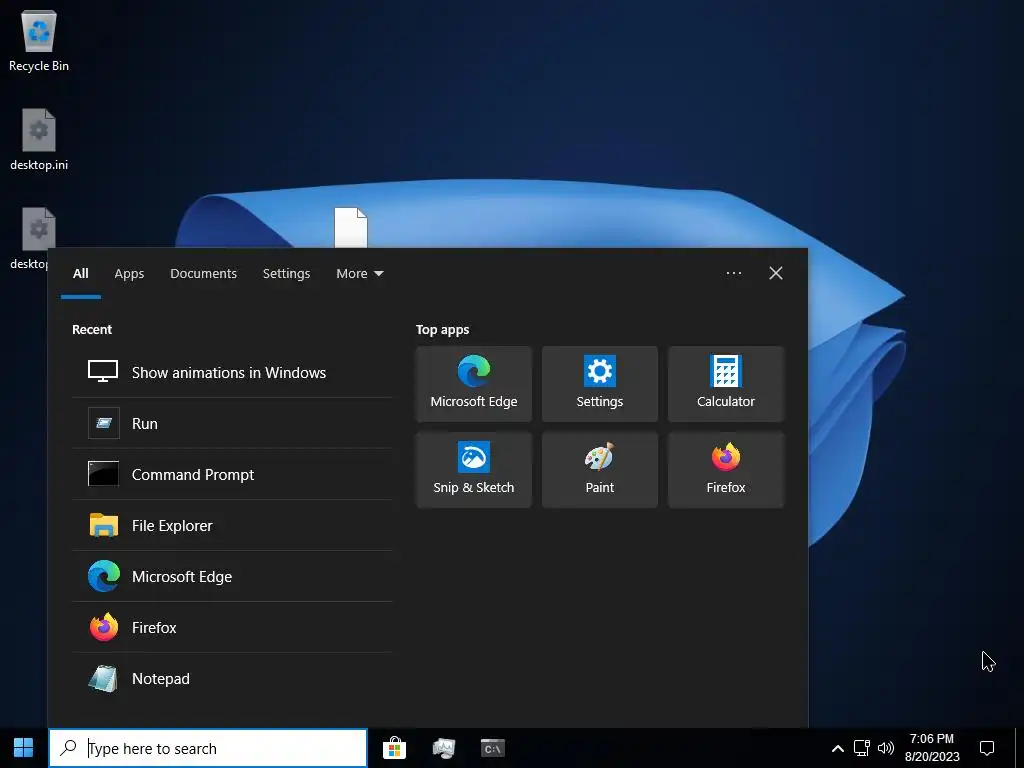Screen dimensions: 1024x768
Task: Launch Paint from Top apps
Action: 600,470
